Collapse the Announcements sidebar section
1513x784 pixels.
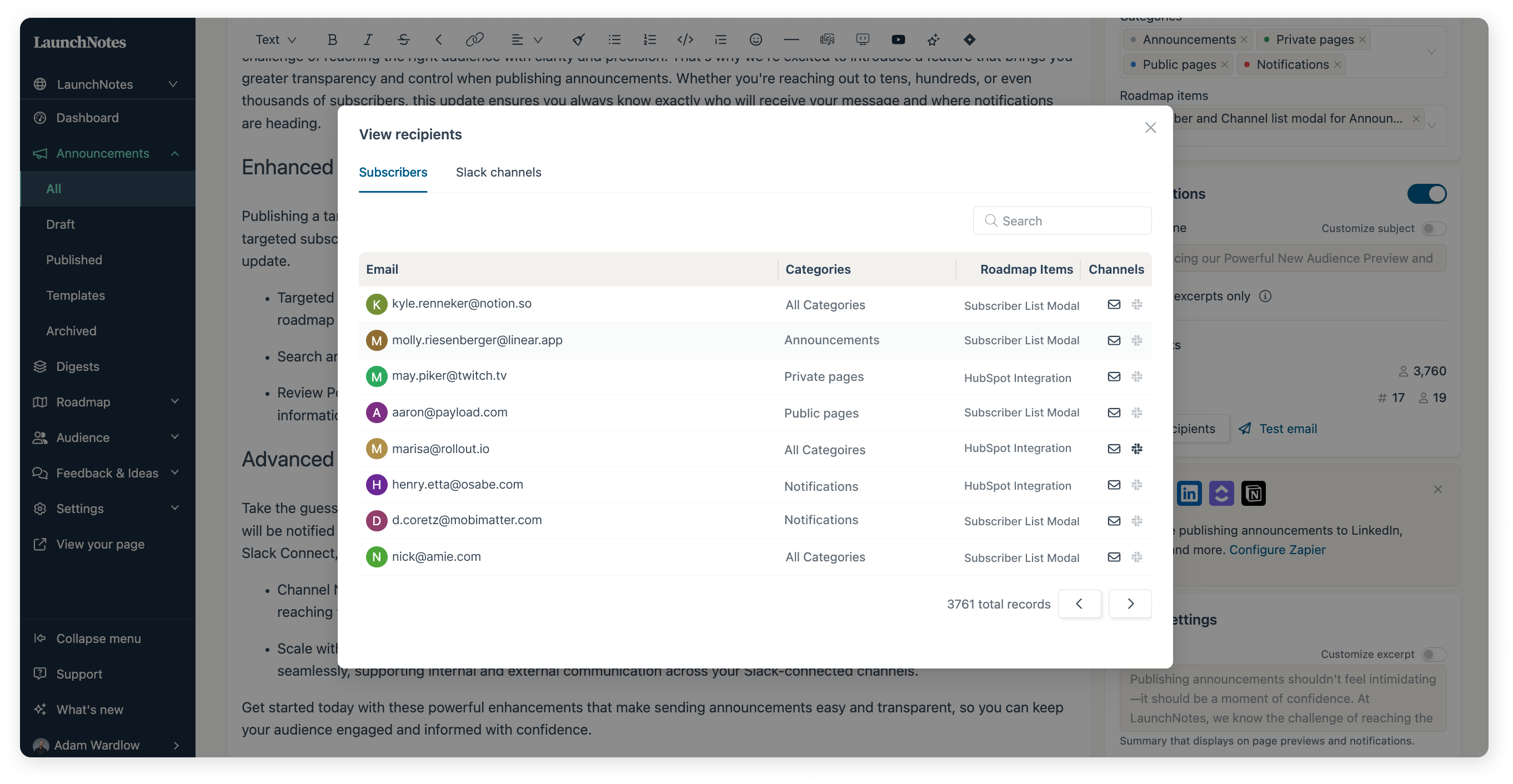coord(174,153)
